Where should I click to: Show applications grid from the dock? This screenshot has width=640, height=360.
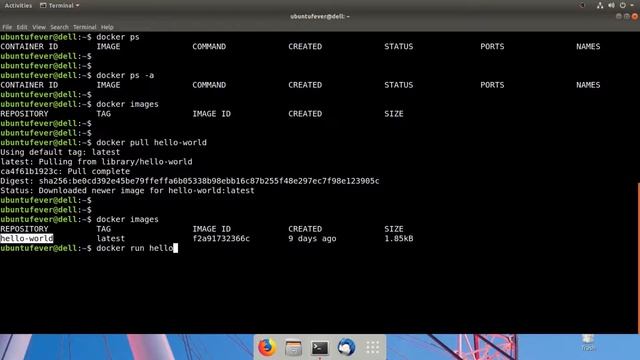coord(372,347)
